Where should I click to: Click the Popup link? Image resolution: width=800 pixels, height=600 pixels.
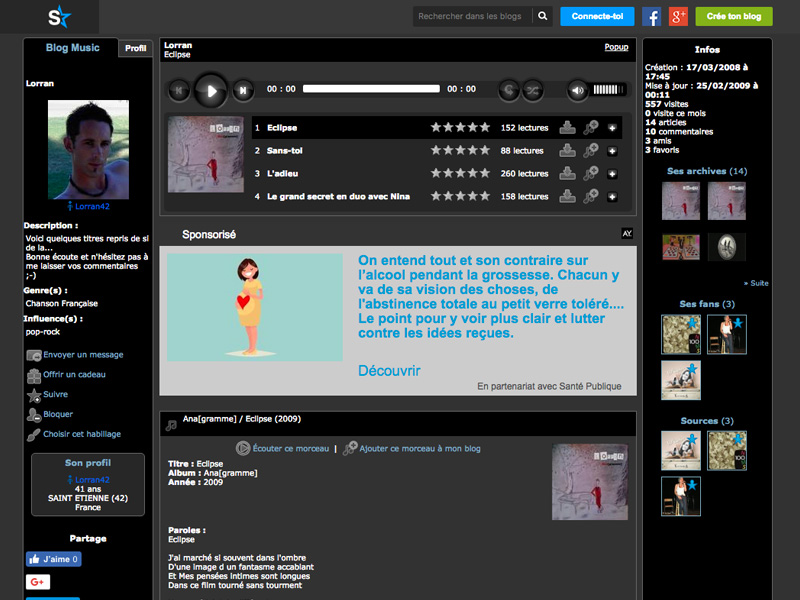616,47
